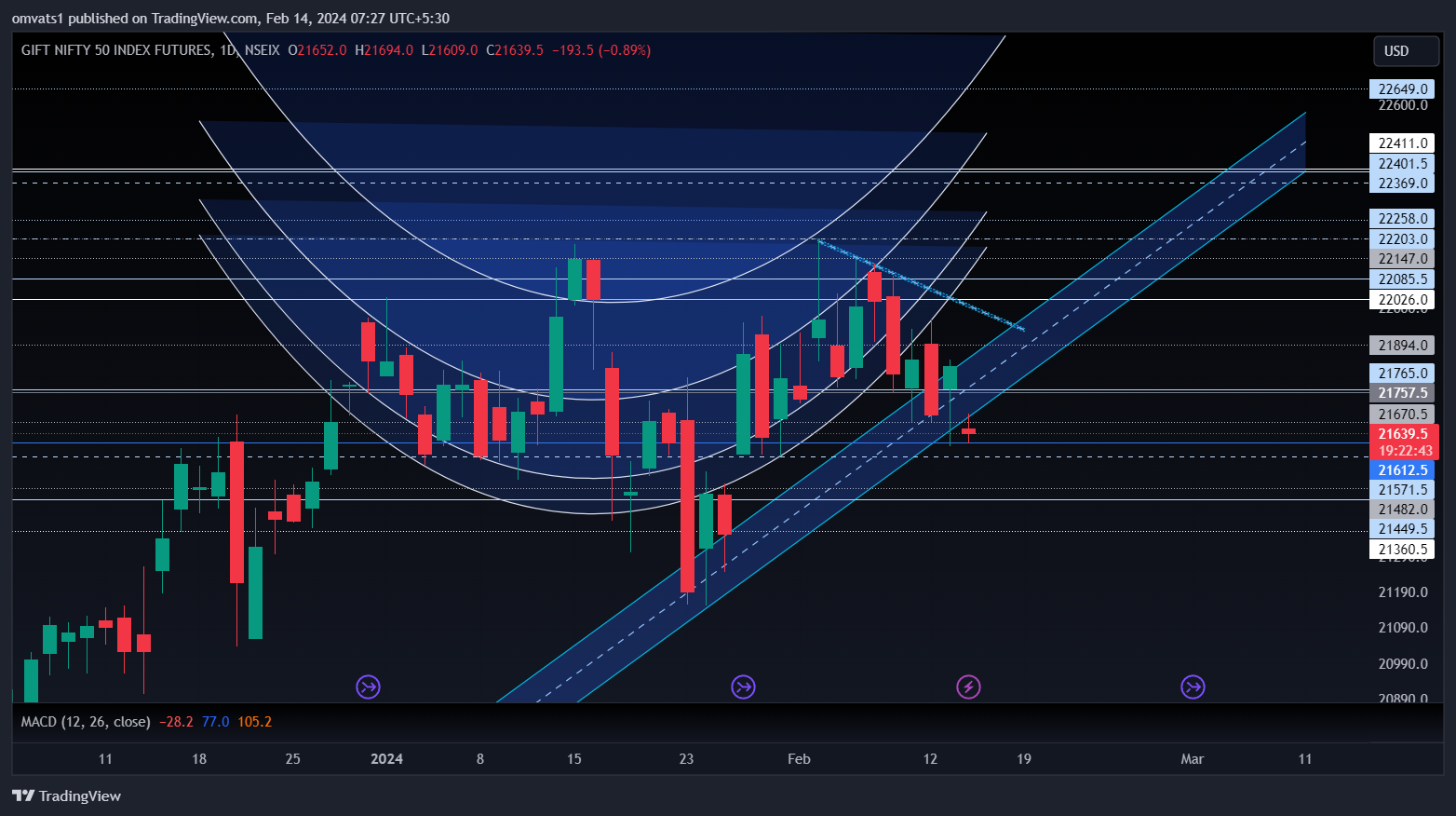The image size is (1456, 816).
Task: Click the 21571.5 price label
Action: tap(1402, 490)
